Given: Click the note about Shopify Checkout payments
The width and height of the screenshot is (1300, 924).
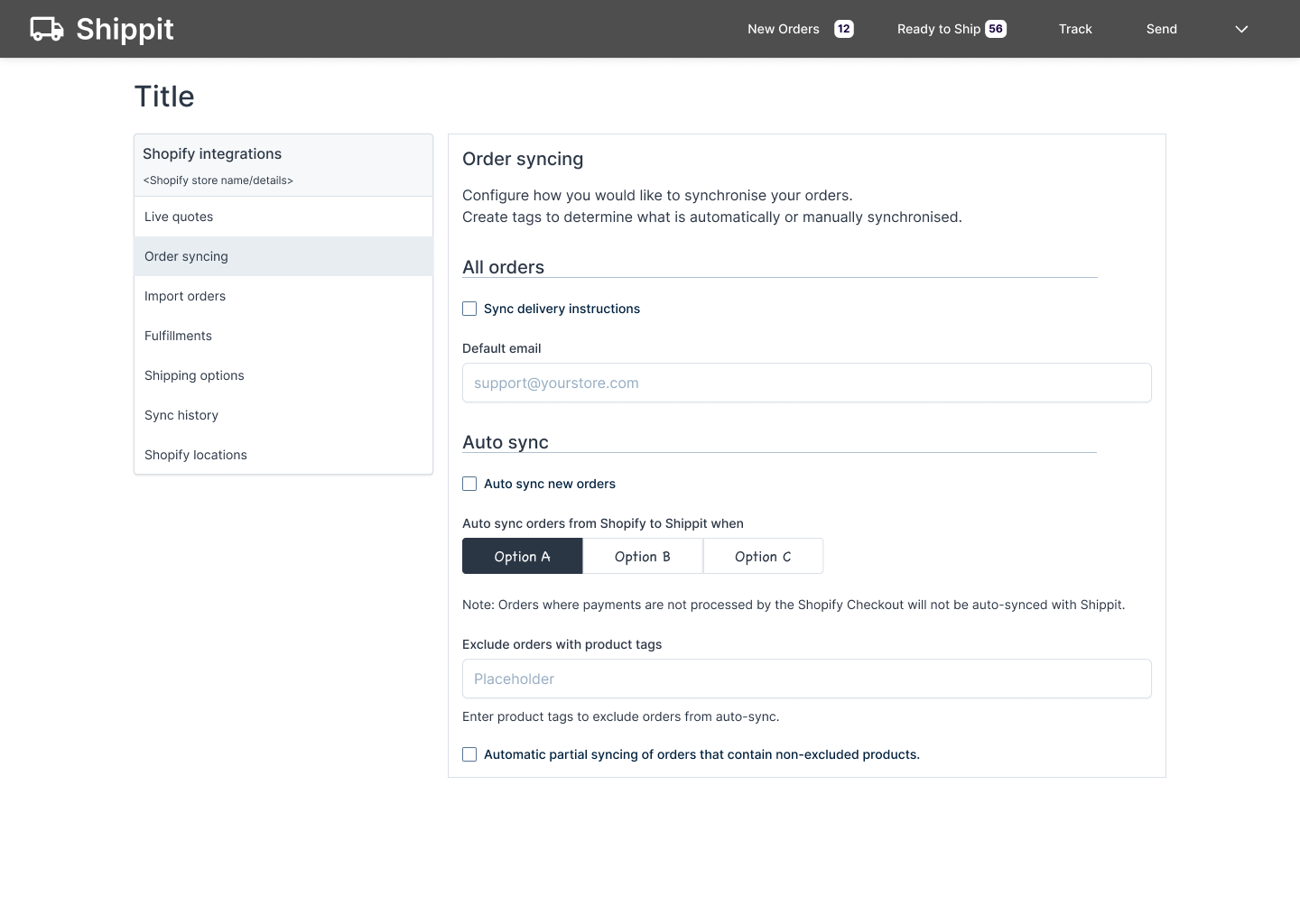Looking at the screenshot, I should [794, 605].
